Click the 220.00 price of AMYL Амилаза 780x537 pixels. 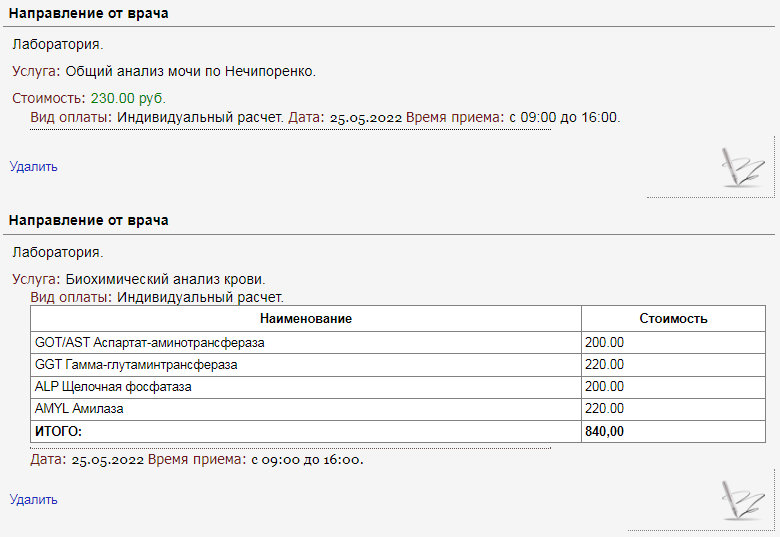pyautogui.click(x=604, y=409)
